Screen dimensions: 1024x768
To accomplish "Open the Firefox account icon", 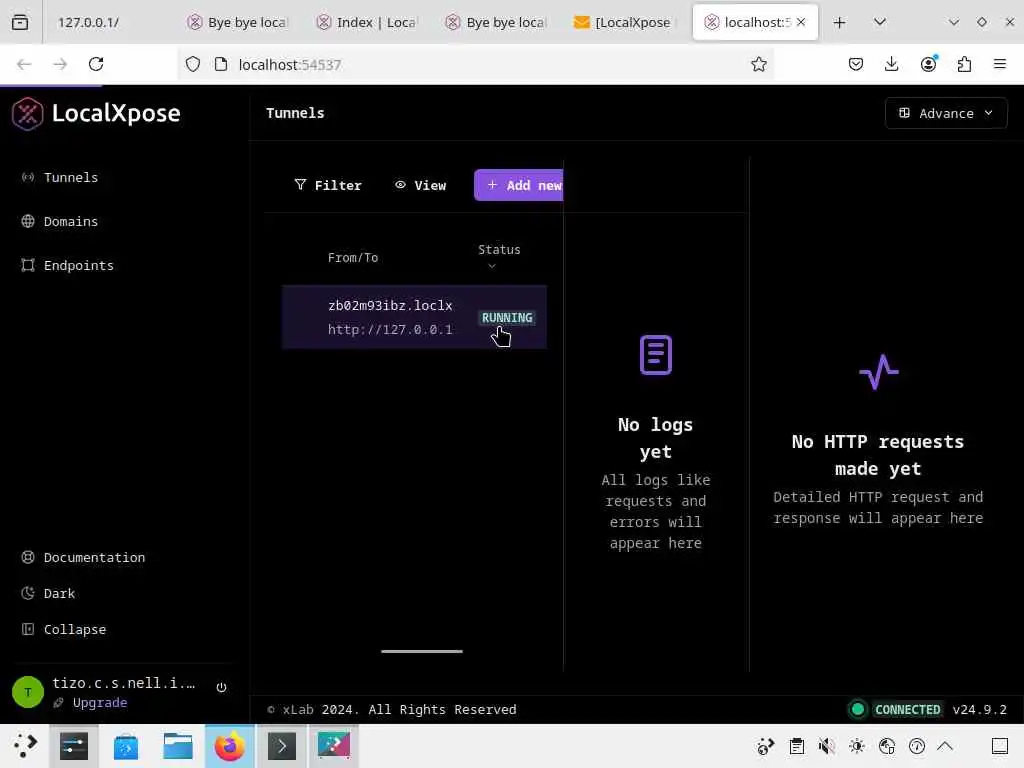I will point(928,64).
